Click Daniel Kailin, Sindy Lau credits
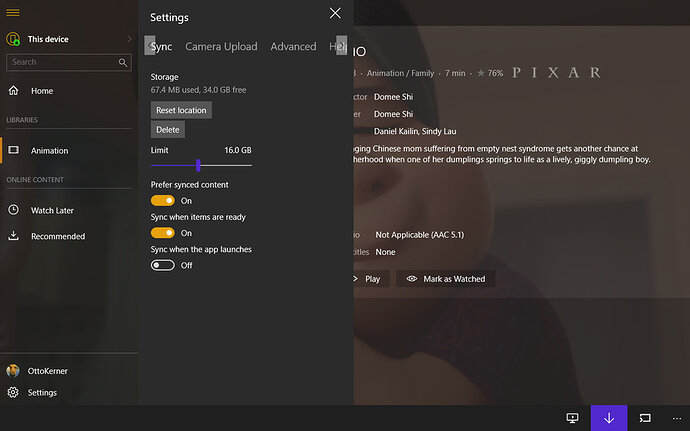 pyautogui.click(x=415, y=131)
